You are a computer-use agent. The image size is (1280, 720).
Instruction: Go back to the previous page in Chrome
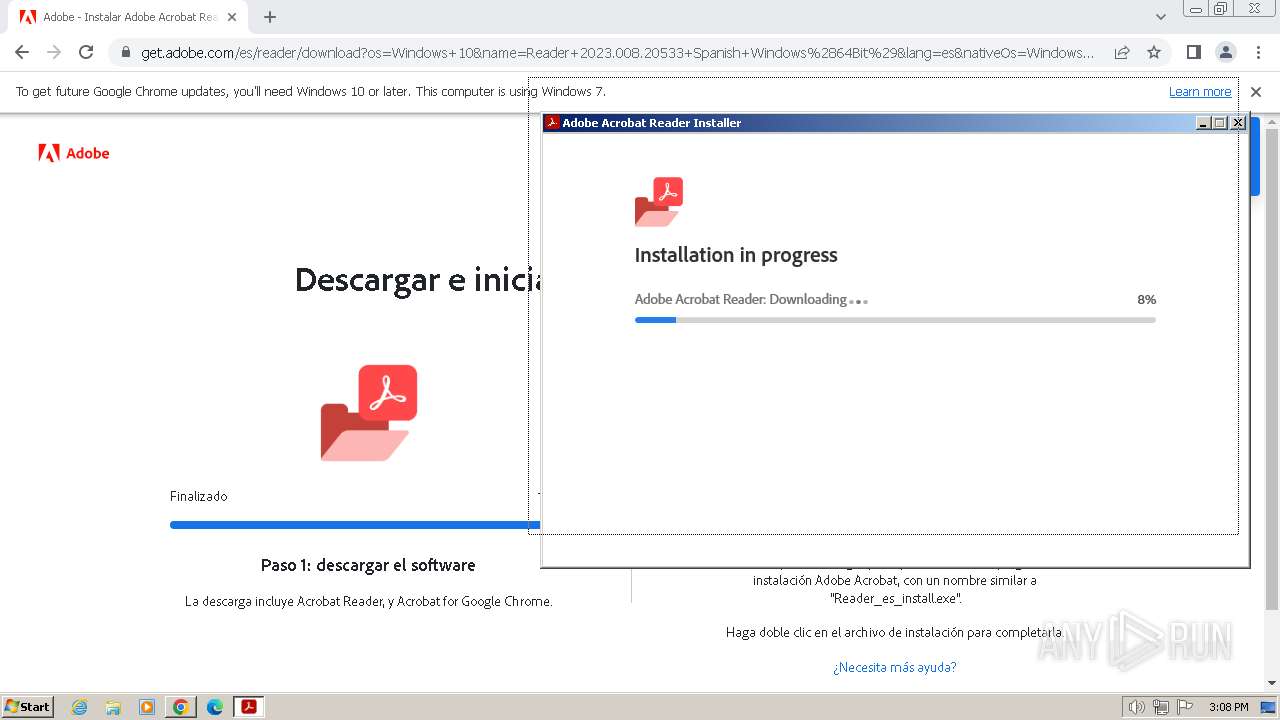tap(22, 52)
